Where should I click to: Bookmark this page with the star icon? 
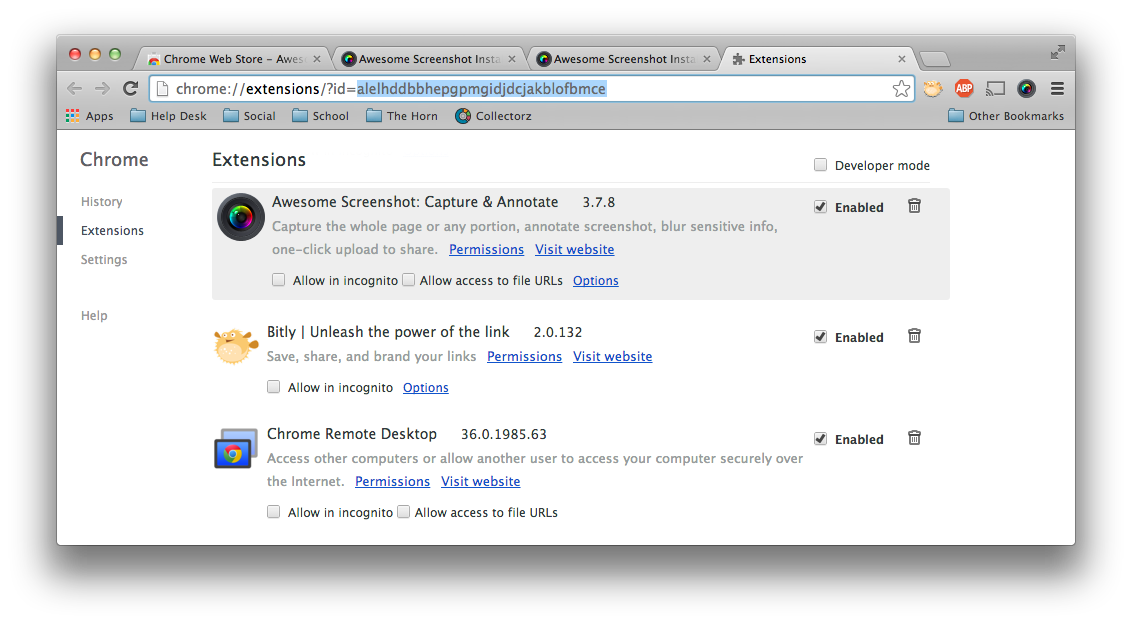click(x=901, y=89)
